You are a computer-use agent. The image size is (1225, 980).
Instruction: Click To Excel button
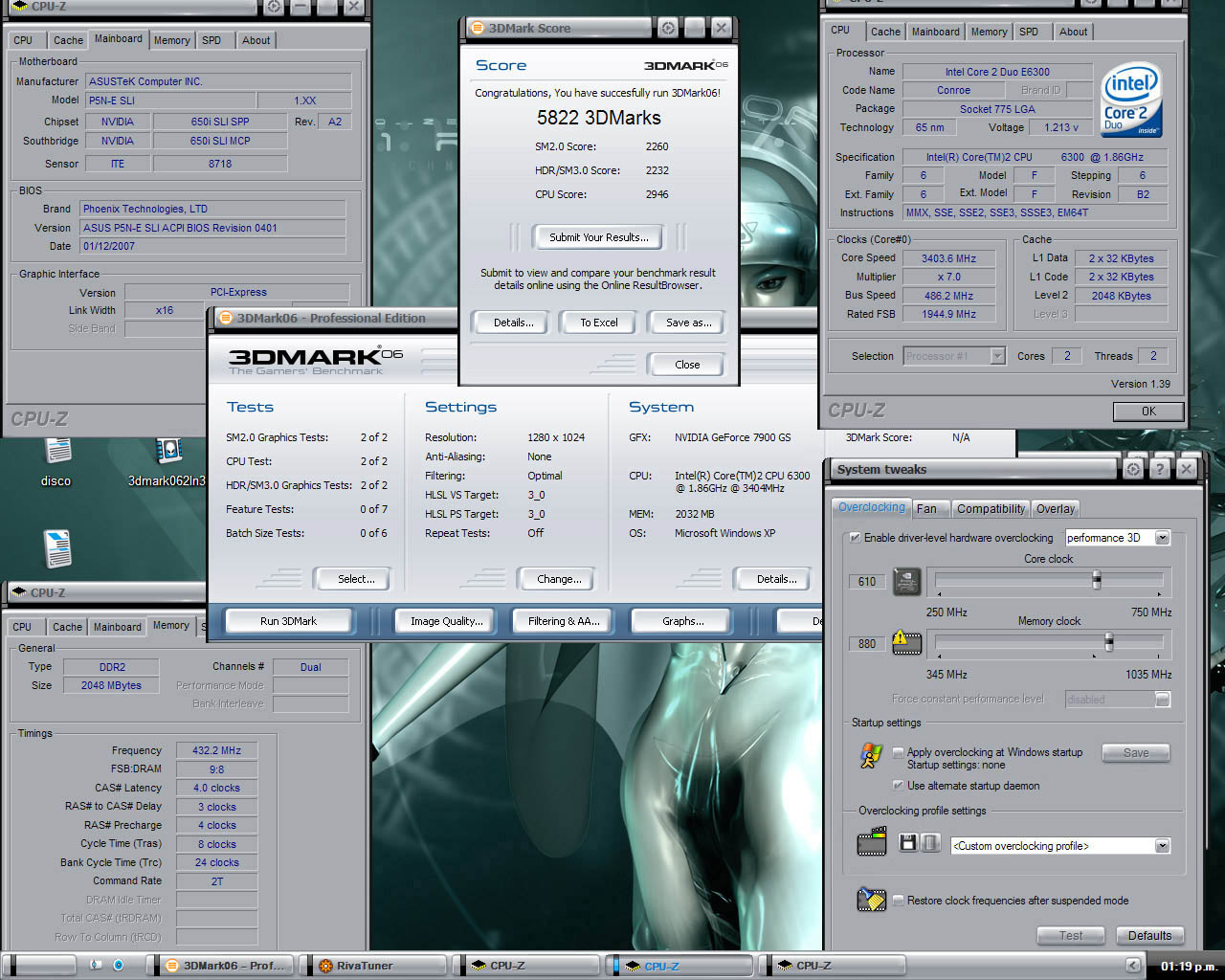pyautogui.click(x=599, y=323)
